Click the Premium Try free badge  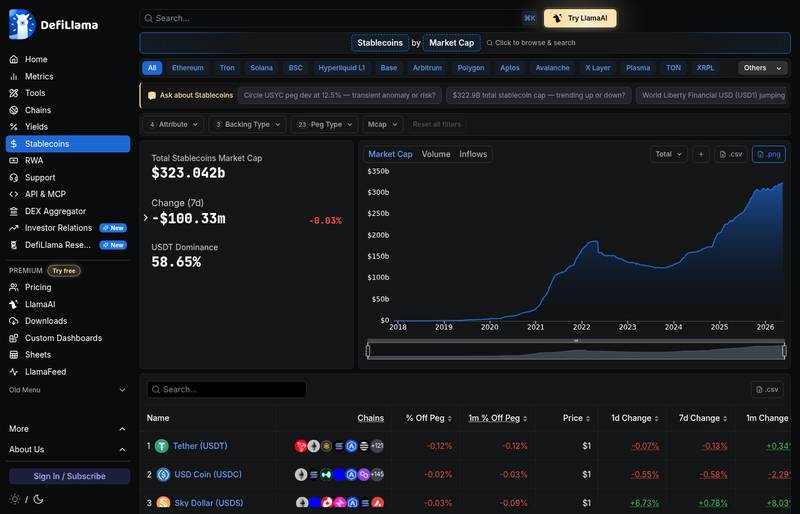click(64, 271)
